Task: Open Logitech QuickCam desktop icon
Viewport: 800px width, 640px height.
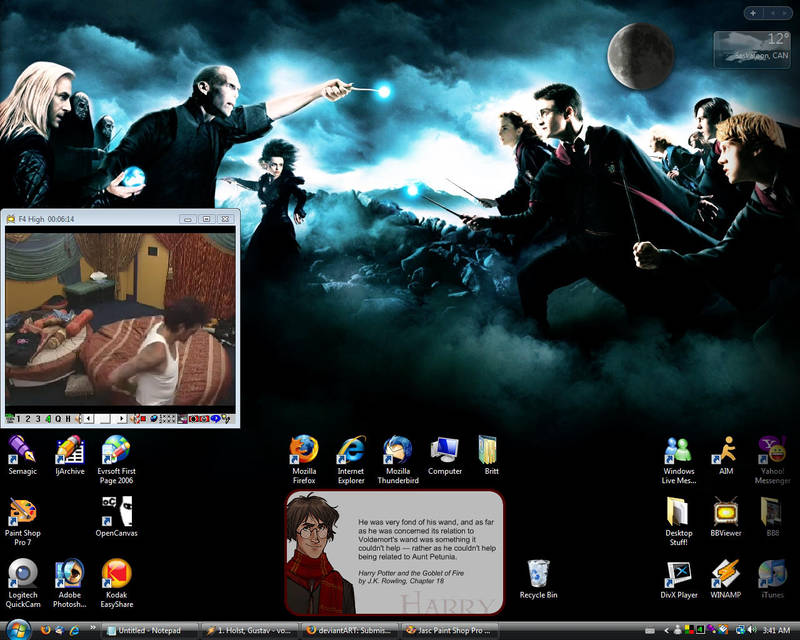Action: pos(22,583)
